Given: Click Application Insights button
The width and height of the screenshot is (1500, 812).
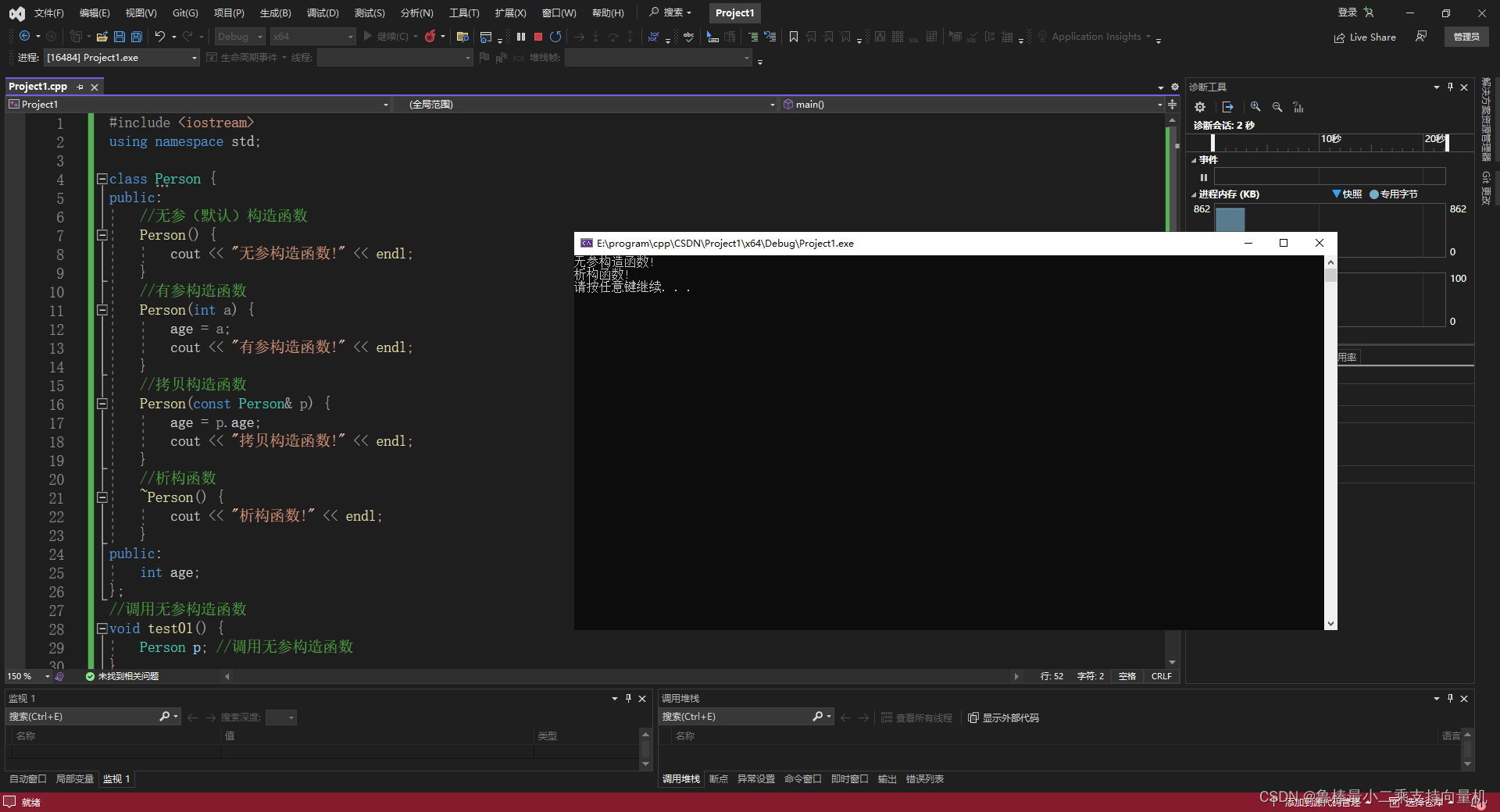Looking at the screenshot, I should tap(1095, 37).
